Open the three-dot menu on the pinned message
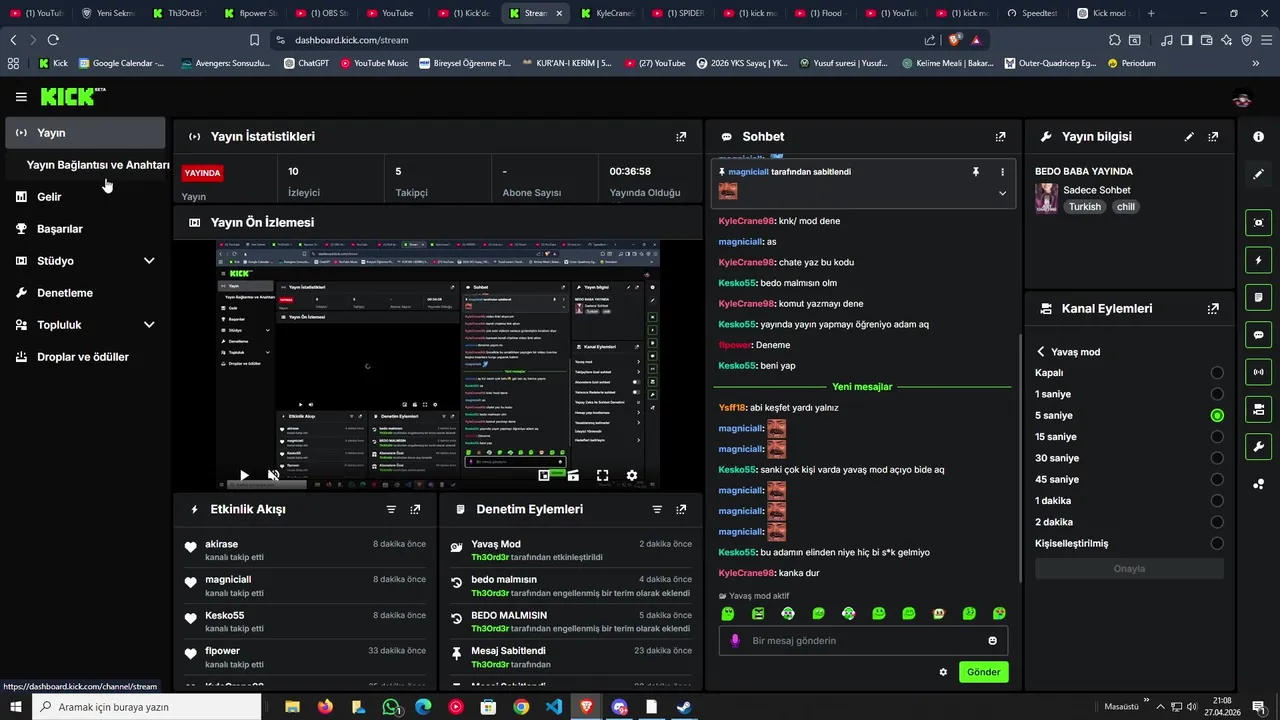1280x720 pixels. [x=1002, y=172]
